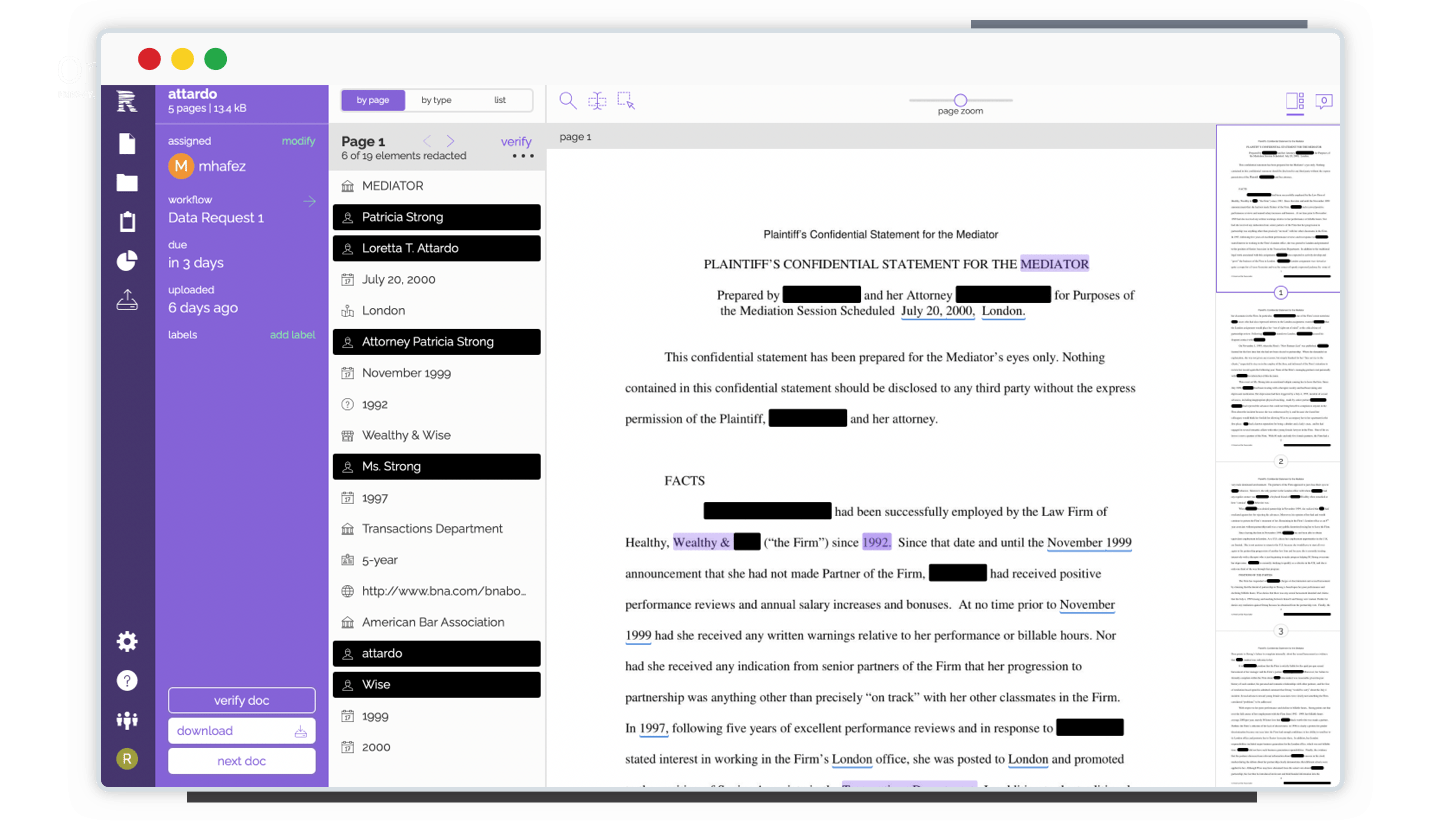Viewport: 1440px width, 823px height.
Task: Click highlighted MEDIATOR in document title
Action: (1055, 264)
